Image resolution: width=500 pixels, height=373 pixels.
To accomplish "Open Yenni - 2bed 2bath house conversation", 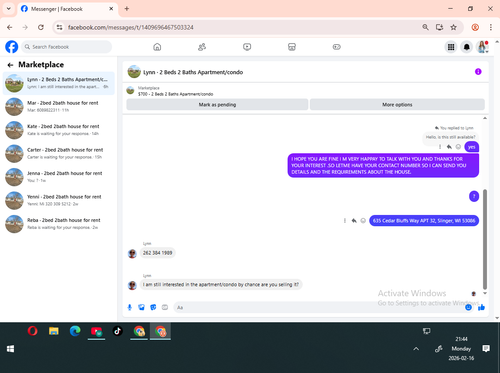I will [59, 200].
